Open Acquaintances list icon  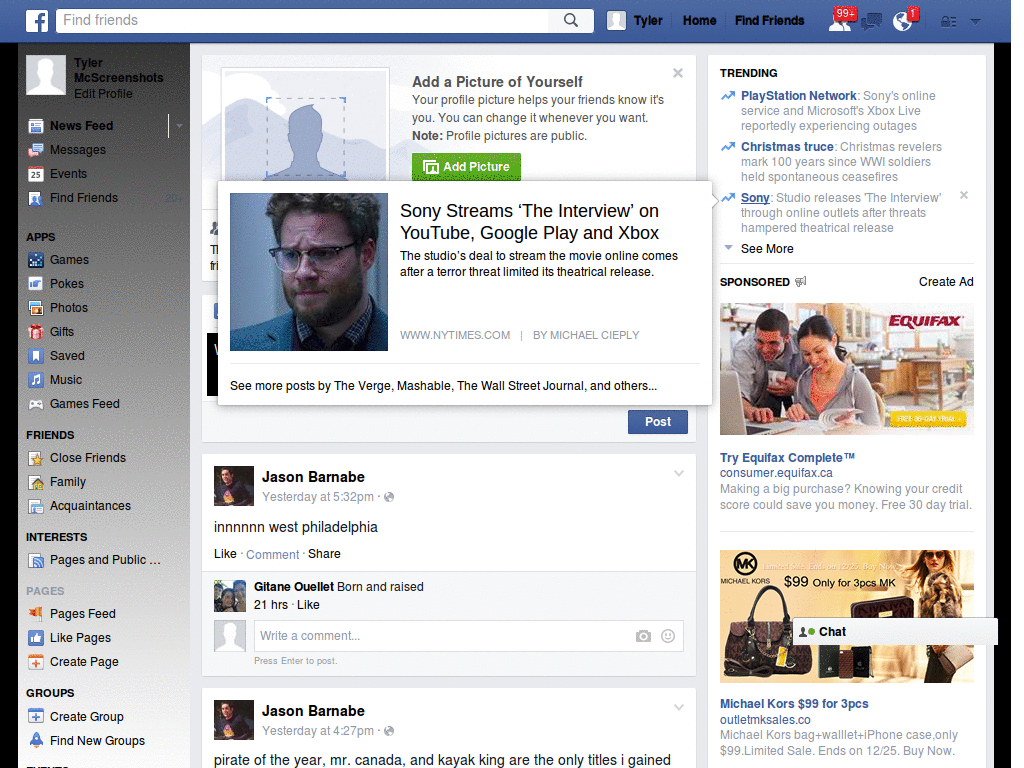coord(36,506)
